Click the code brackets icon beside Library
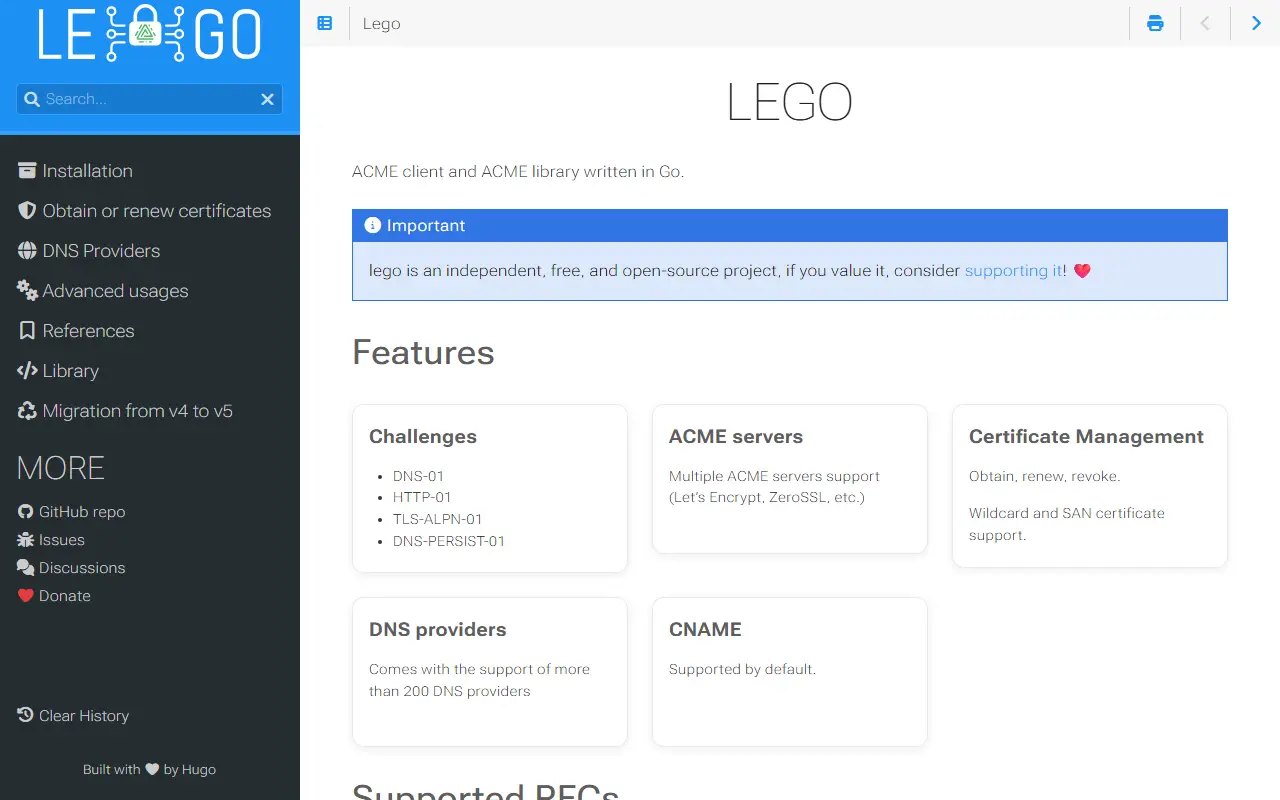 [x=27, y=371]
